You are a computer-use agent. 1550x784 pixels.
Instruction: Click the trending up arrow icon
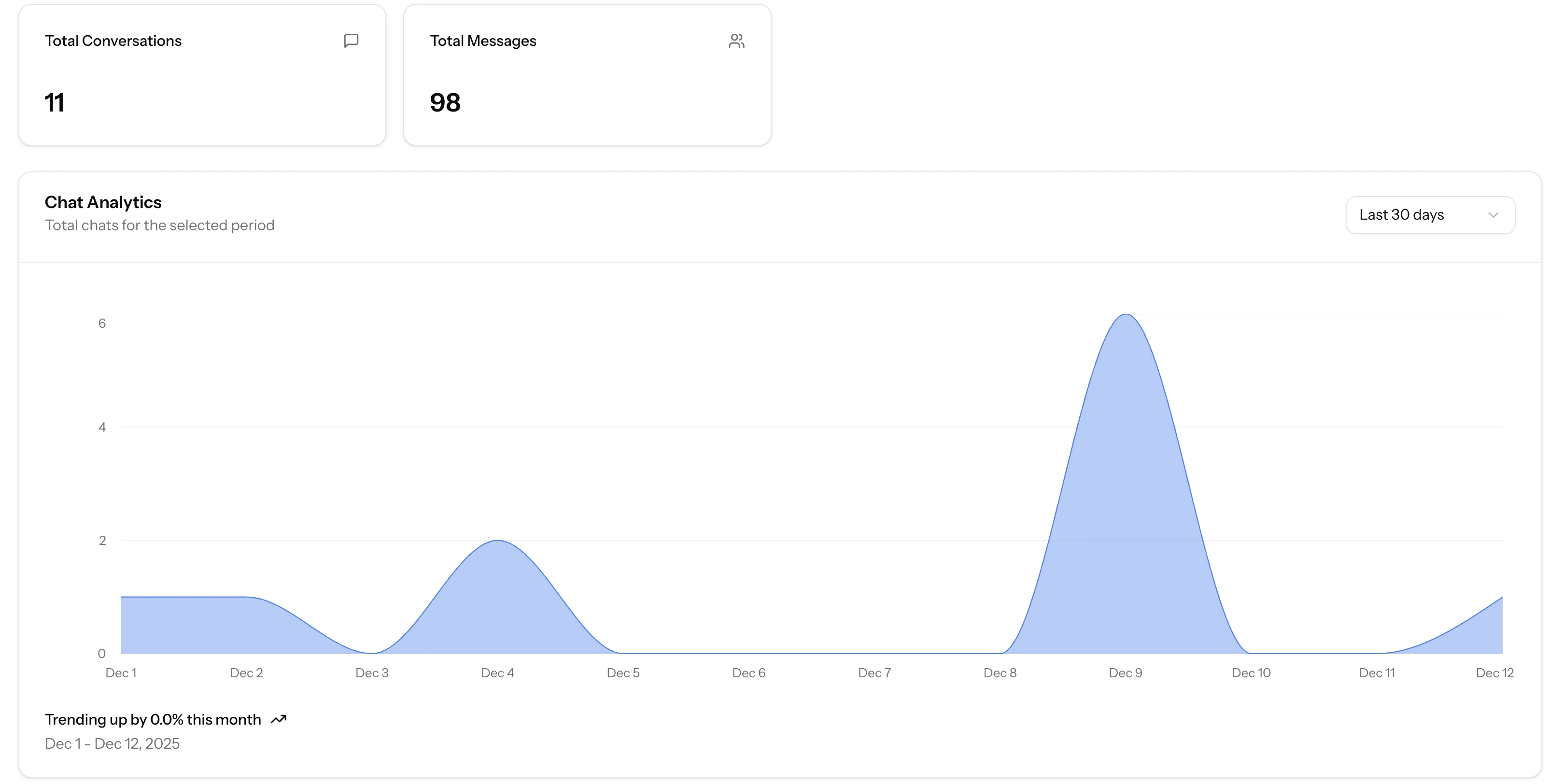tap(278, 719)
